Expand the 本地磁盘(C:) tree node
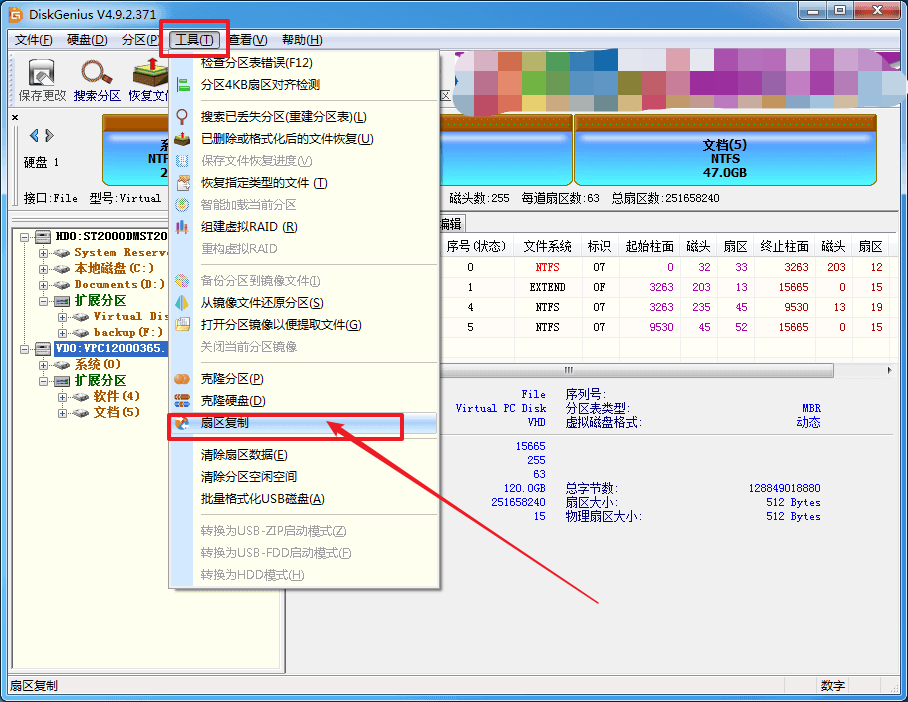Image resolution: width=908 pixels, height=702 pixels. tap(43, 269)
